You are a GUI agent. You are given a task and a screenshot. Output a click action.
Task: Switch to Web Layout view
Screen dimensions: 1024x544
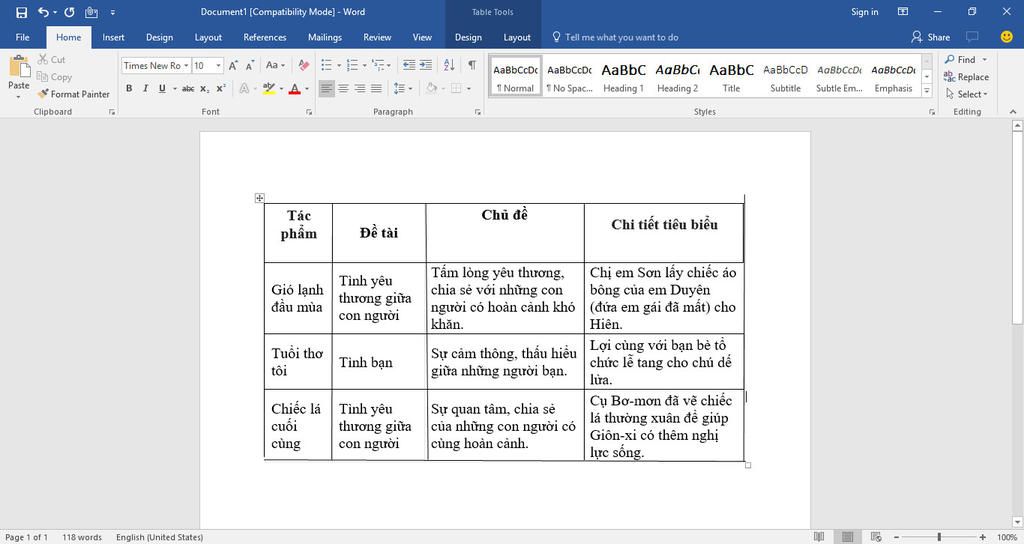click(x=876, y=537)
